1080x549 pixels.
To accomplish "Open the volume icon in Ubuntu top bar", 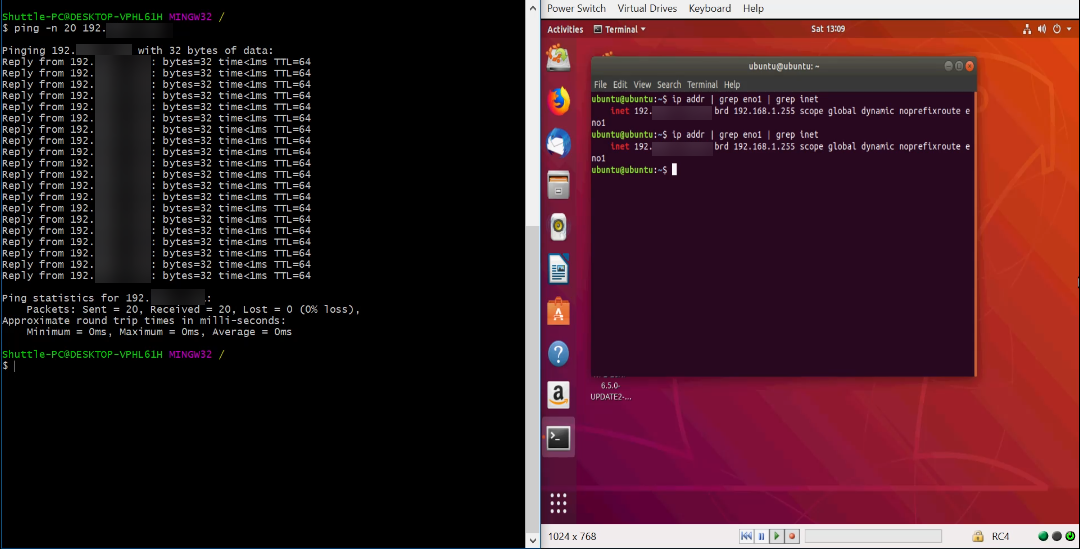I will pyautogui.click(x=1042, y=29).
